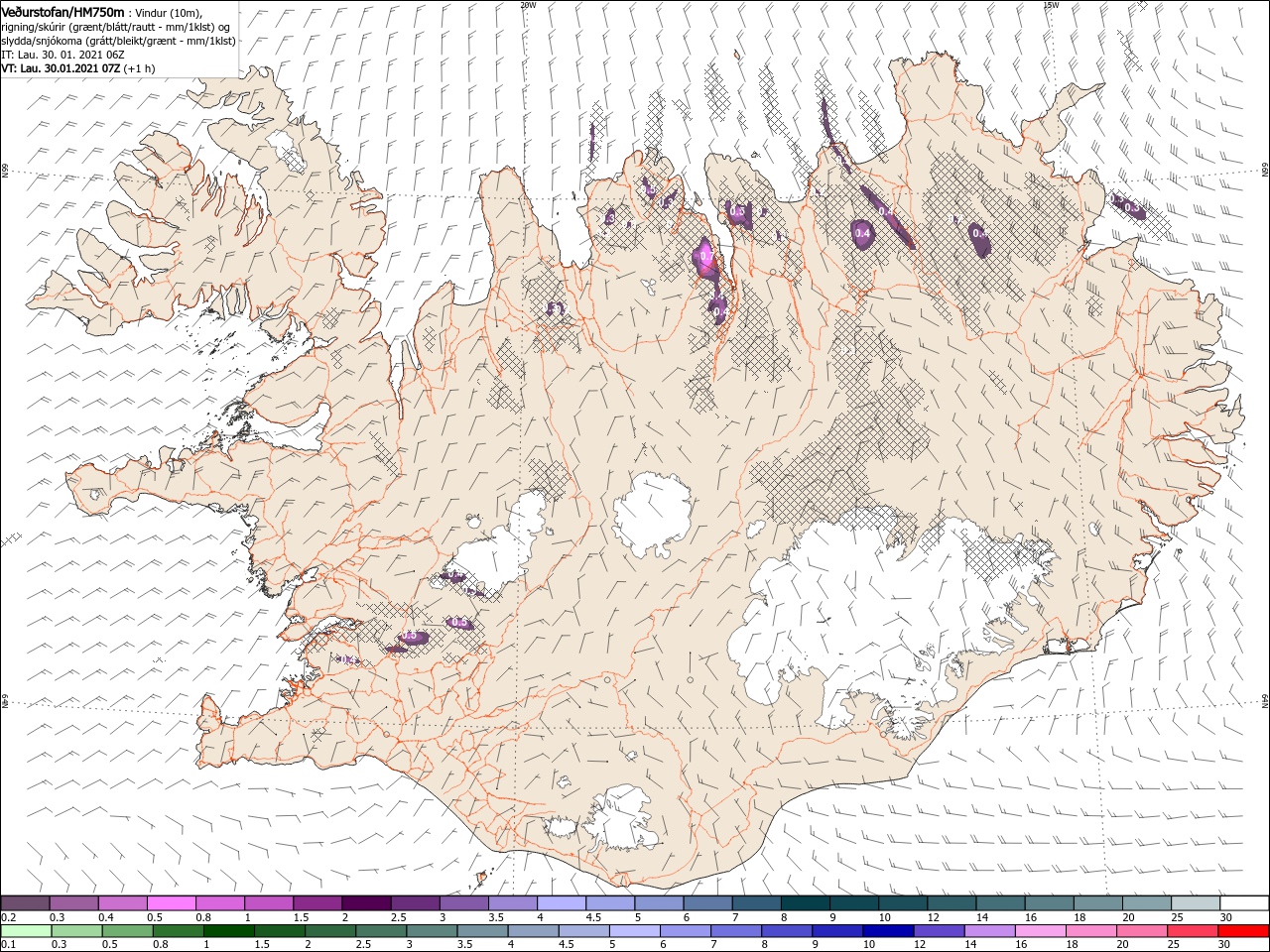This screenshot has height=952, width=1270.
Task: Pick the lavender 14 swatch in lower legend
Action: pos(989,931)
